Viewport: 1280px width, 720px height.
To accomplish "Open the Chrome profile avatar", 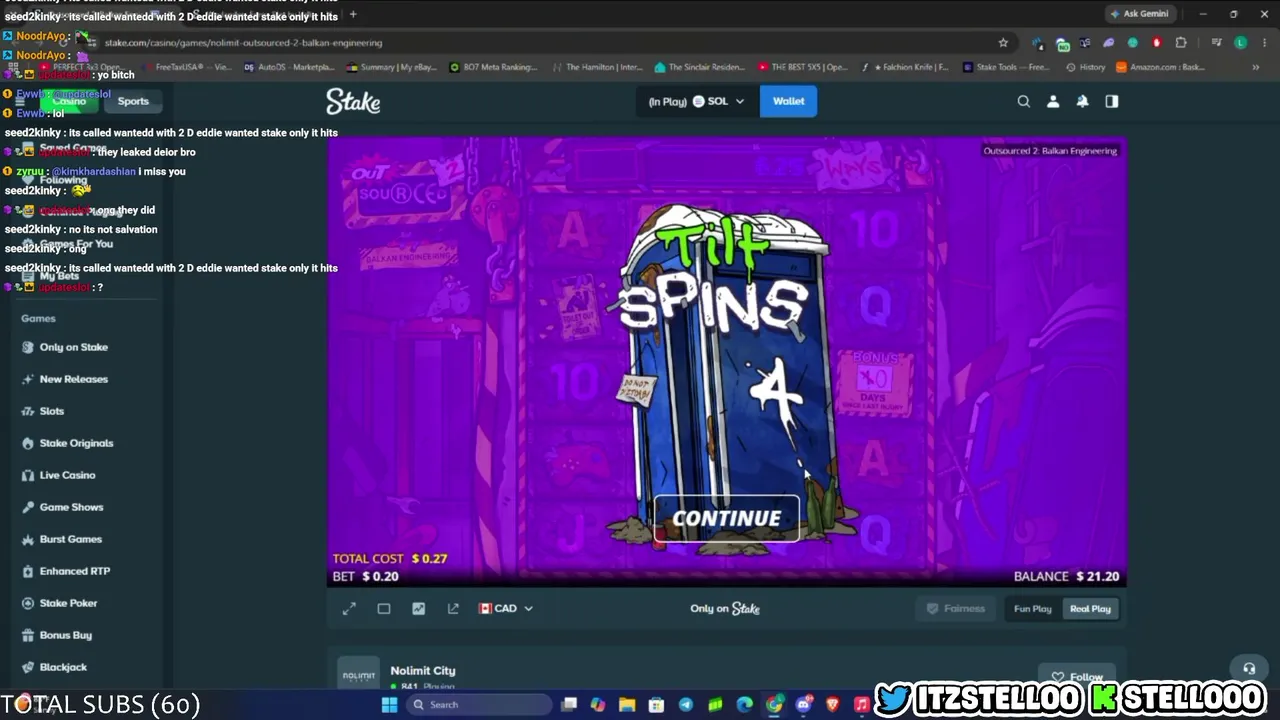I will pyautogui.click(x=1240, y=43).
